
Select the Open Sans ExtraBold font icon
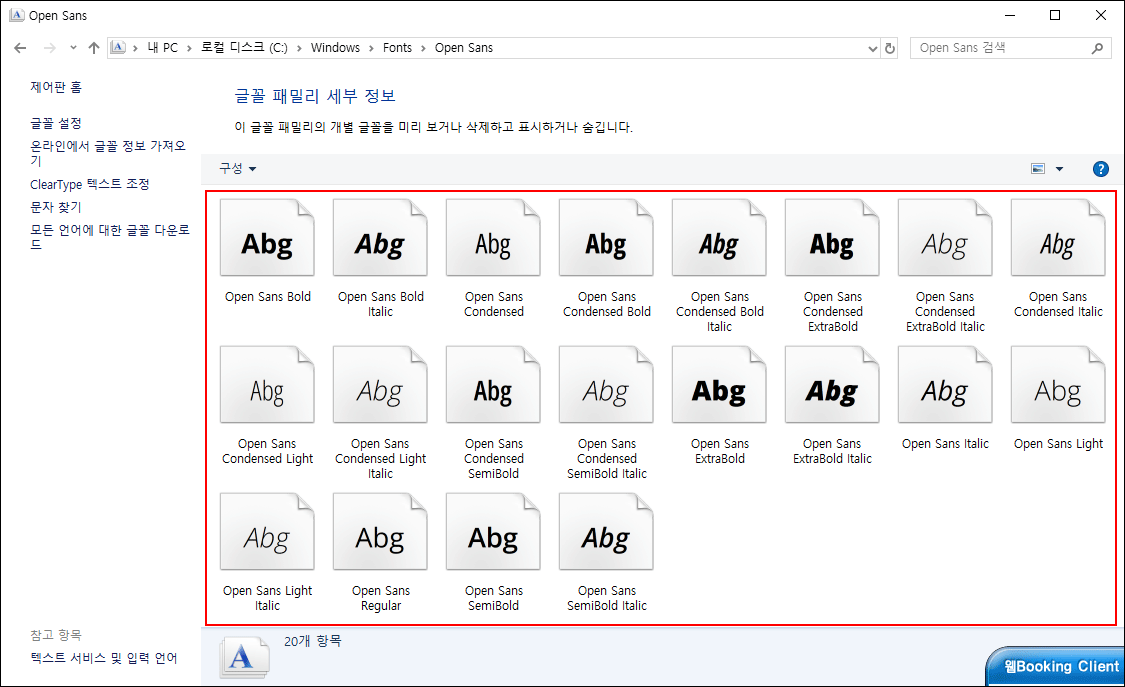coord(719,385)
